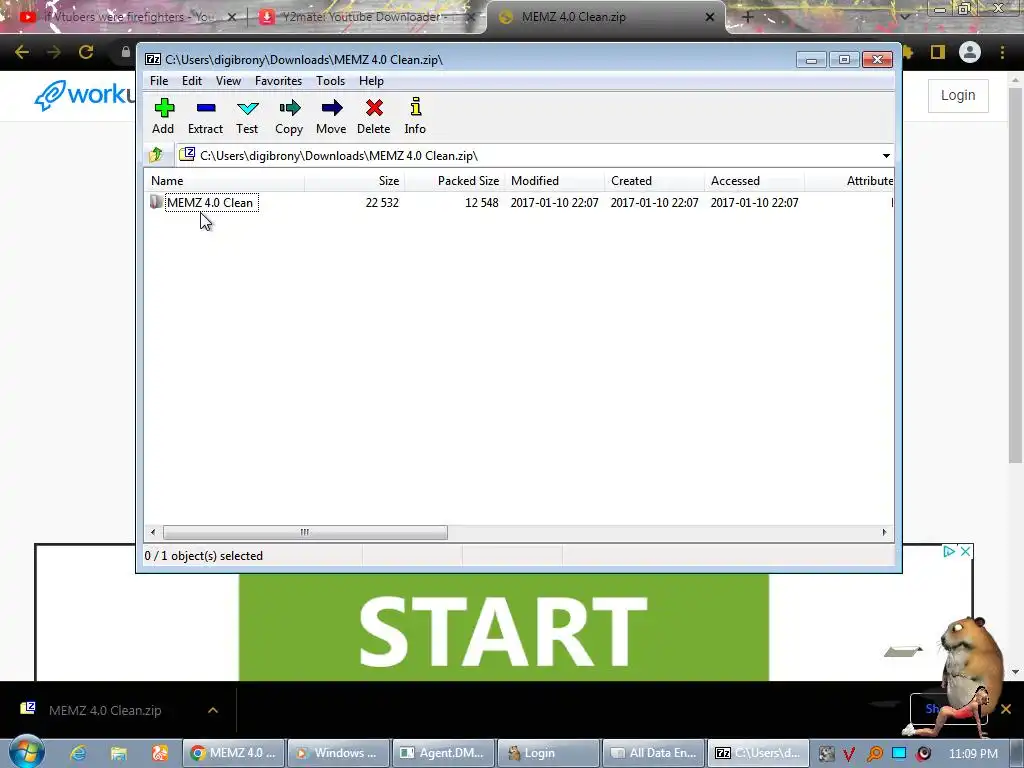
Task: Open the Edit menu
Action: pos(191,81)
